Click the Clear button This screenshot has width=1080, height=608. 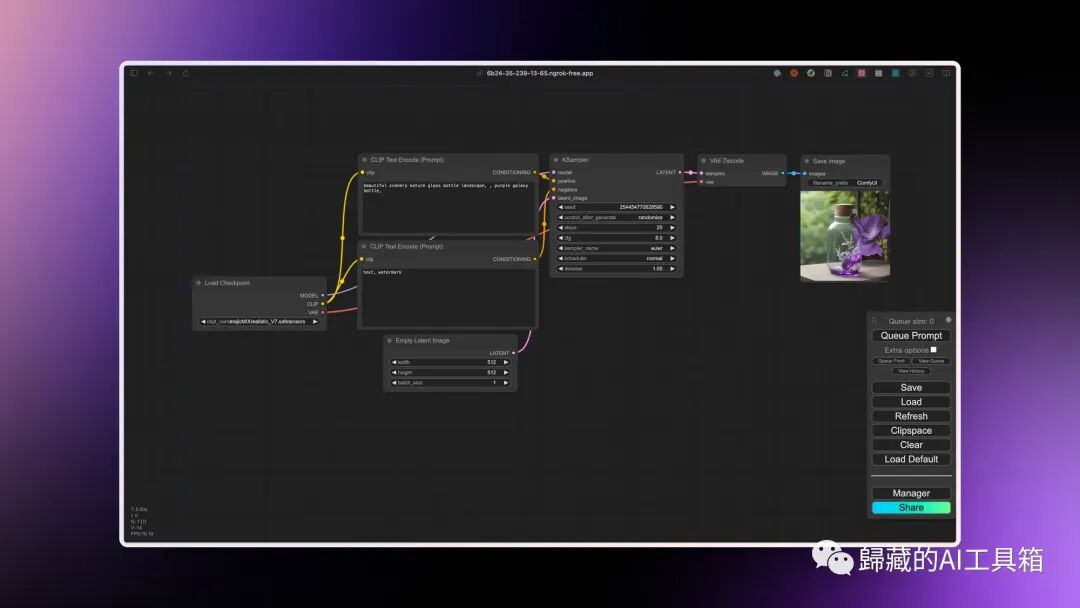tap(911, 445)
